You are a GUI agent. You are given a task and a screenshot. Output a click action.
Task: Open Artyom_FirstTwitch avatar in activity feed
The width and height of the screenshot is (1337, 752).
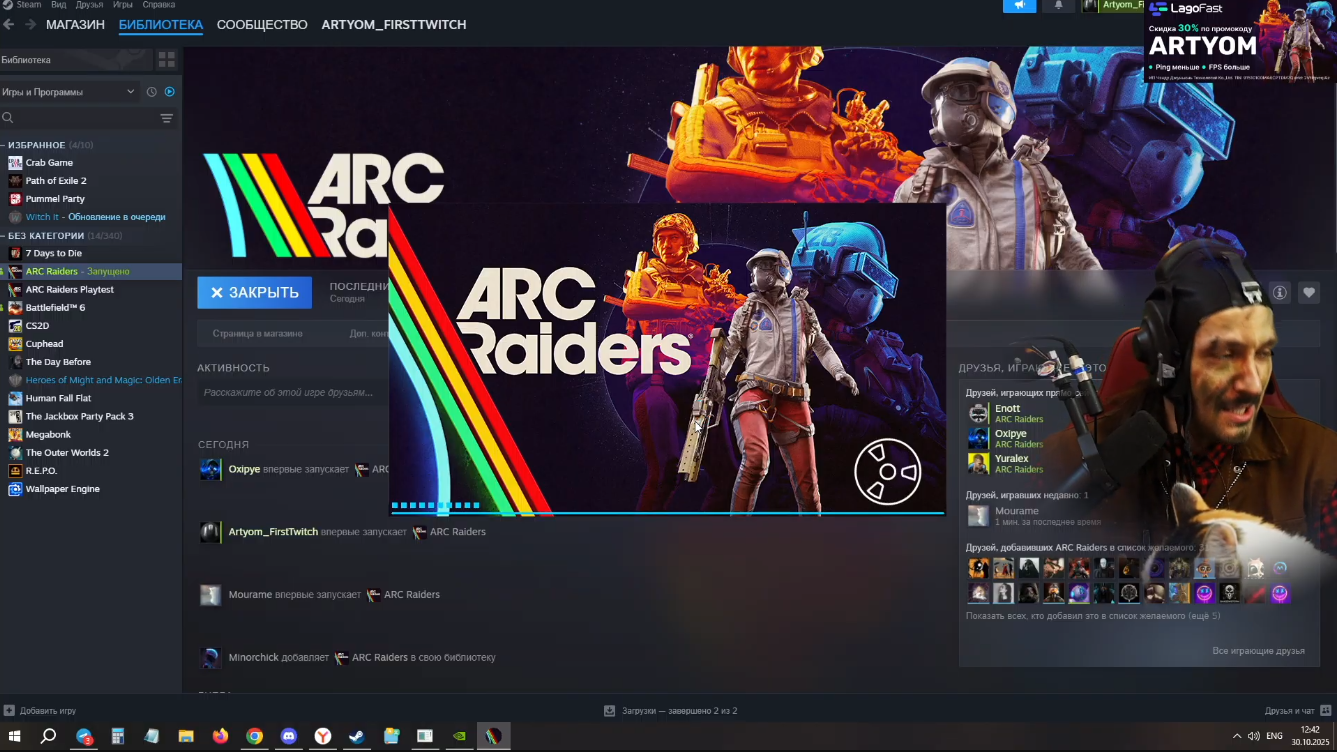tap(210, 532)
